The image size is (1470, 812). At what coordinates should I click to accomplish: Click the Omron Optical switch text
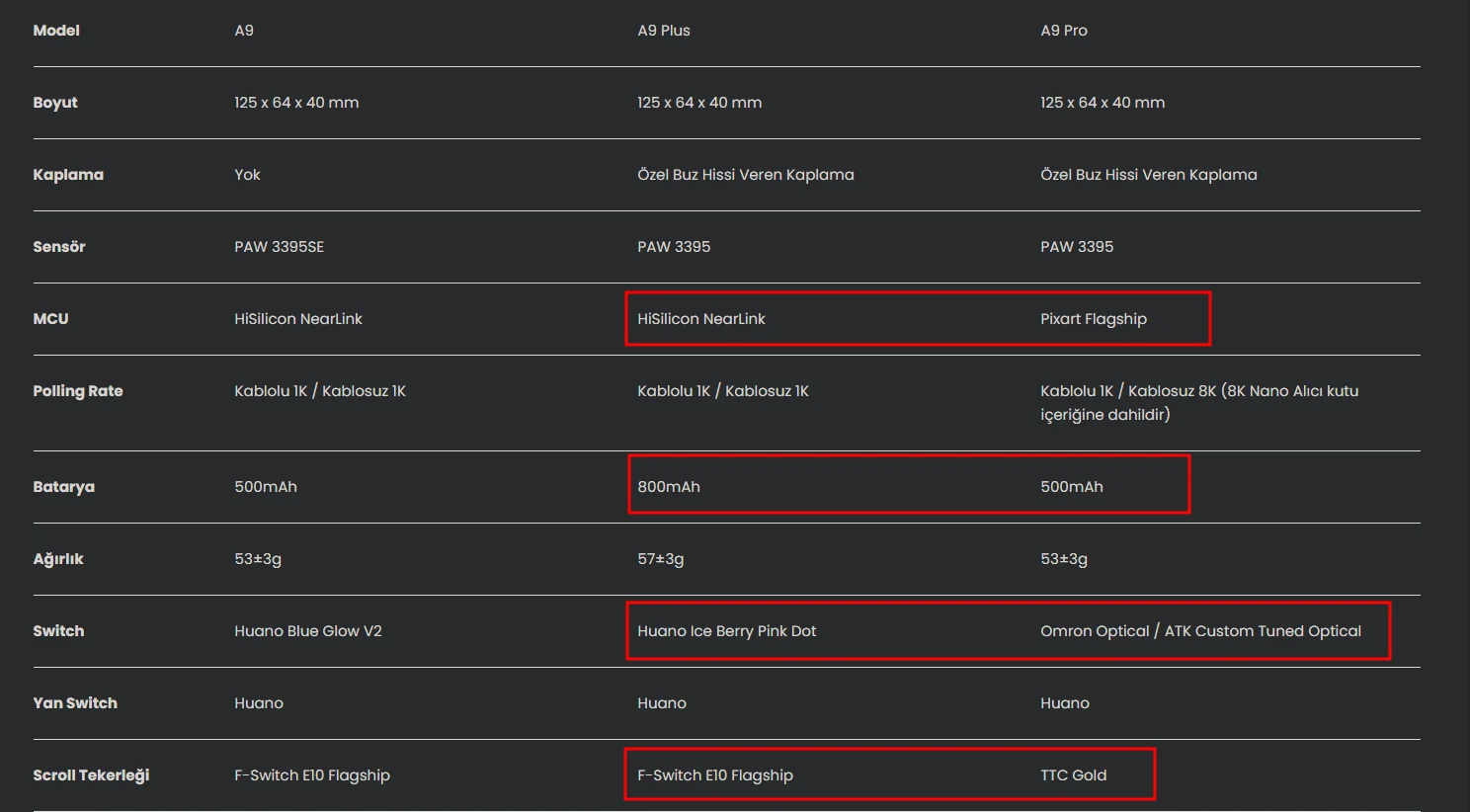click(x=1095, y=631)
